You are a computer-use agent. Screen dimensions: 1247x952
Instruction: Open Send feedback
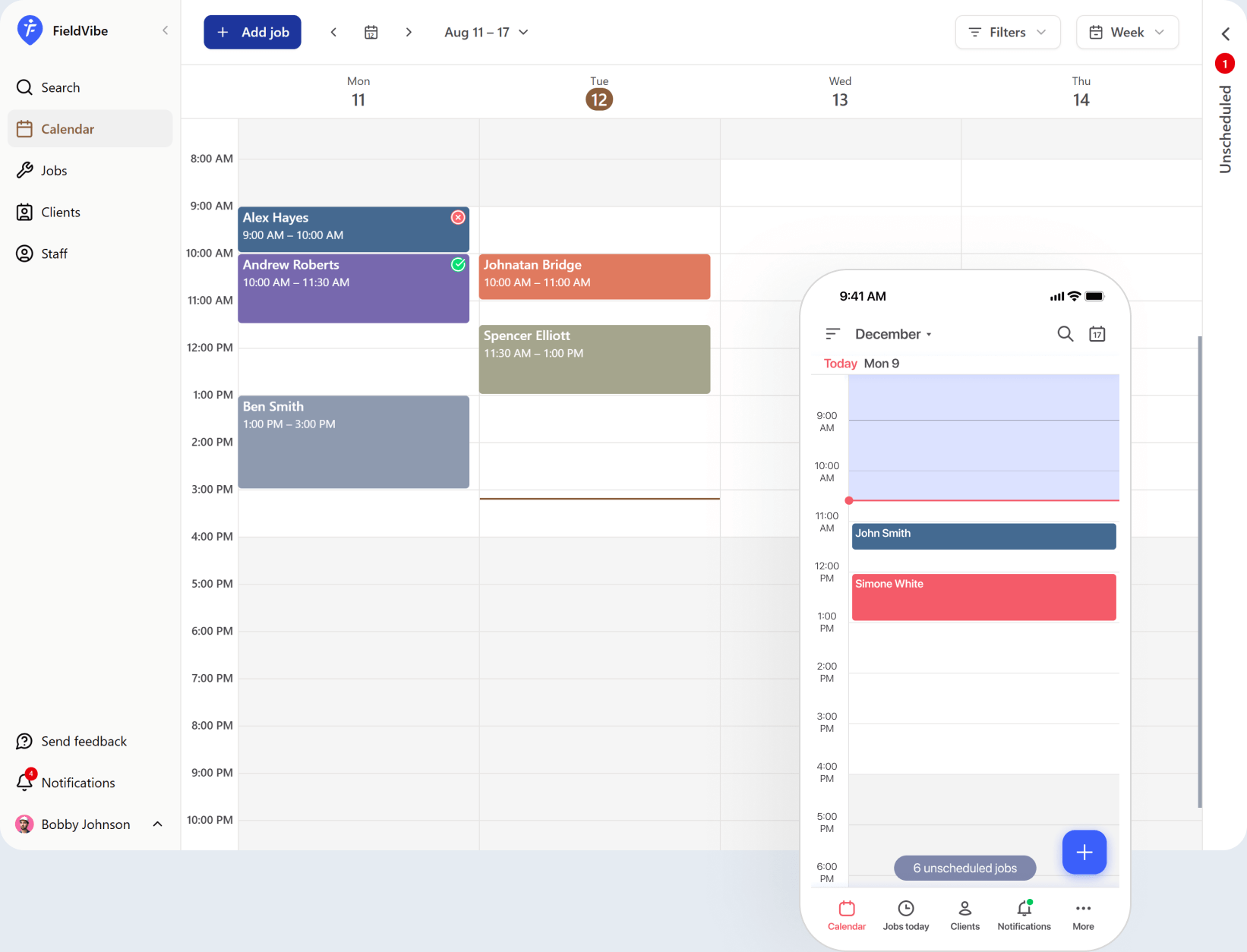(84, 741)
